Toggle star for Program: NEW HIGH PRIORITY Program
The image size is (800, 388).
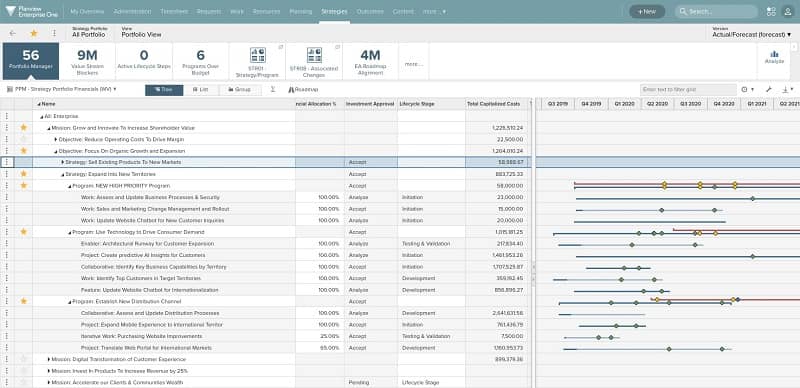[x=23, y=185]
